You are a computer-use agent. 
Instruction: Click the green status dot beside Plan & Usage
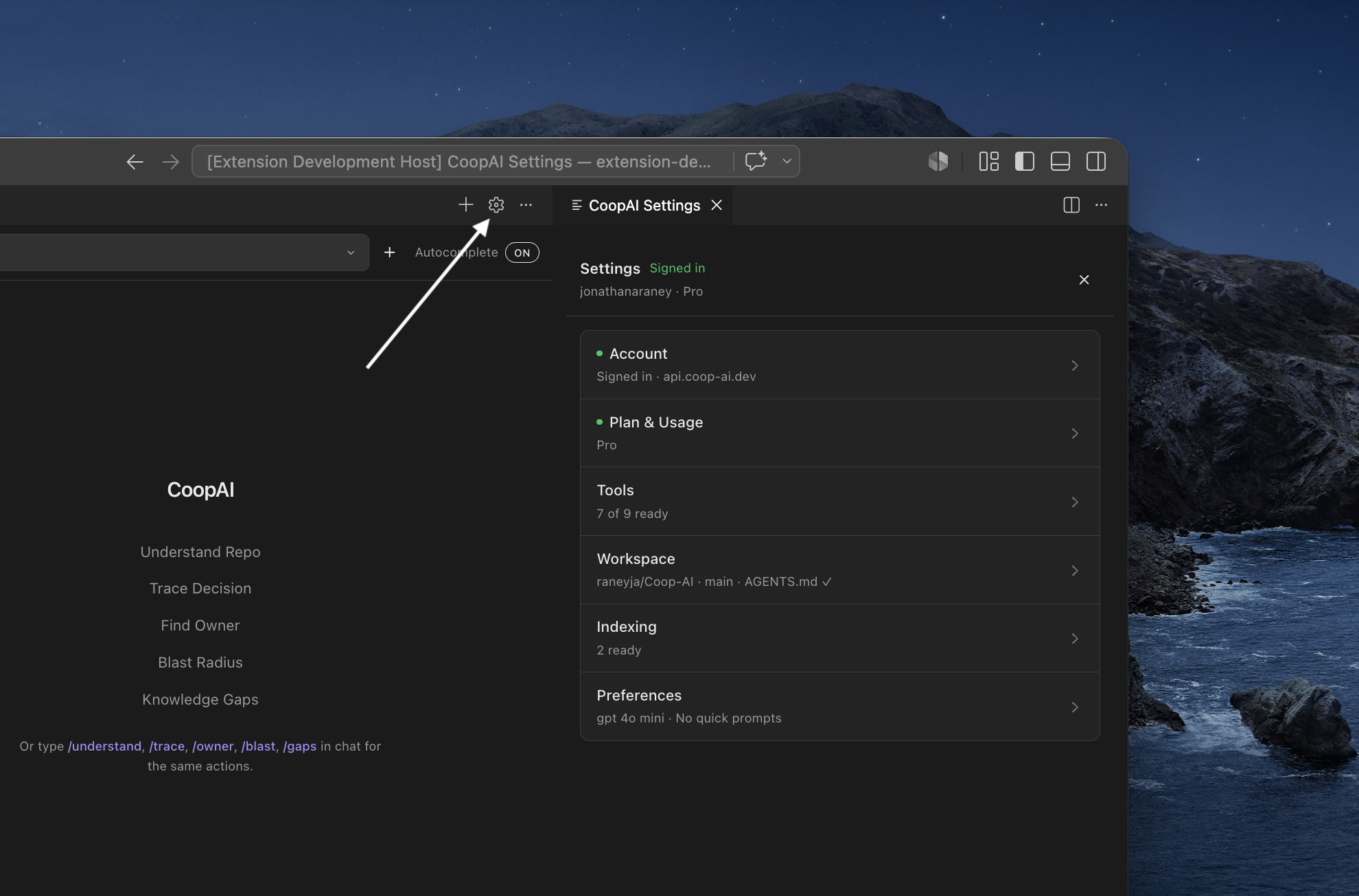point(599,422)
